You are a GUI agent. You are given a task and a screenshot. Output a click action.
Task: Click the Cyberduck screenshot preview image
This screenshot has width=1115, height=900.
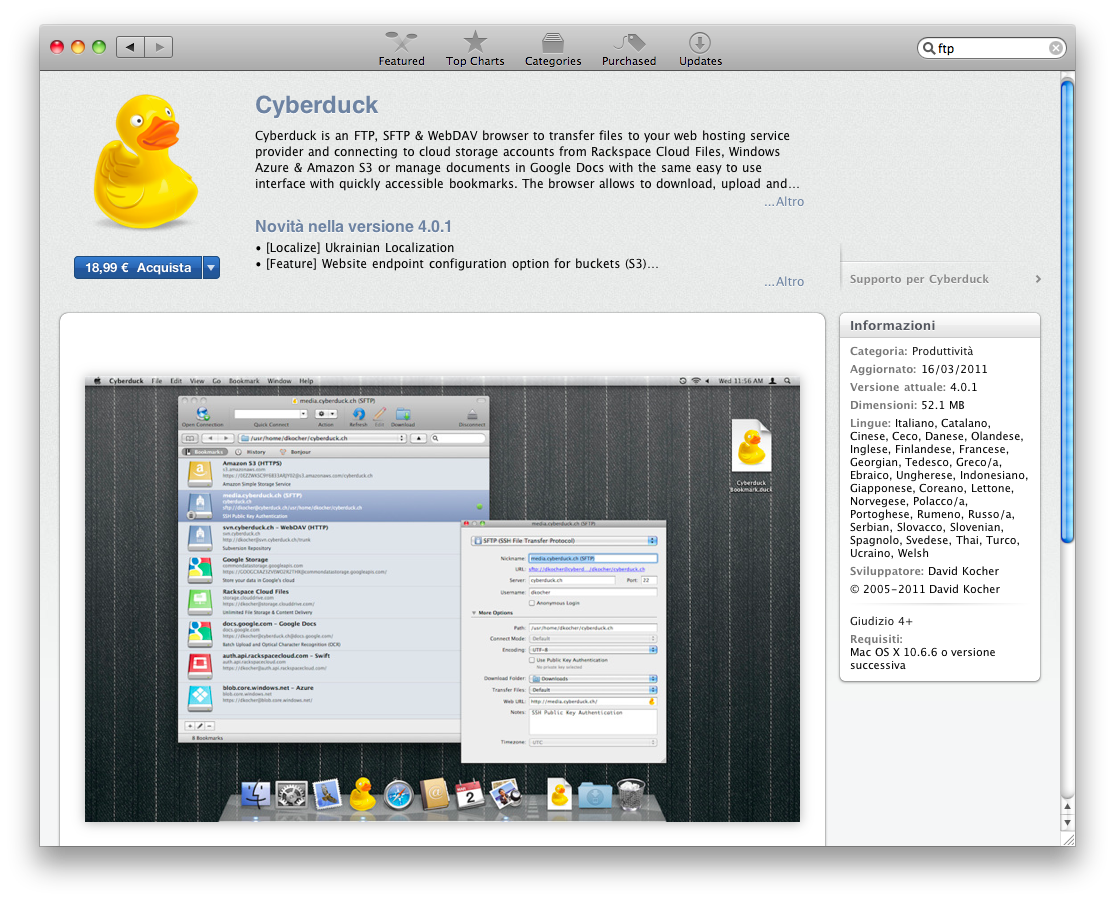tap(442, 599)
